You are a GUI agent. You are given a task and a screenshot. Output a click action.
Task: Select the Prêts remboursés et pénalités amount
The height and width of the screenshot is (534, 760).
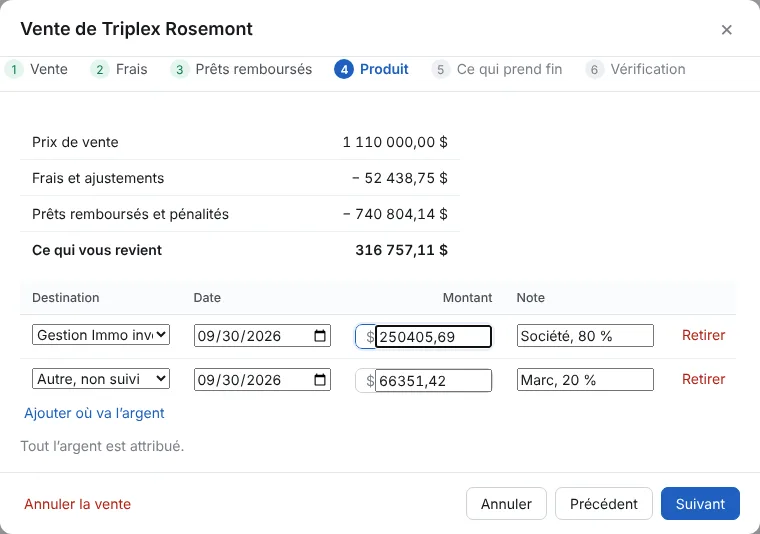[395, 214]
